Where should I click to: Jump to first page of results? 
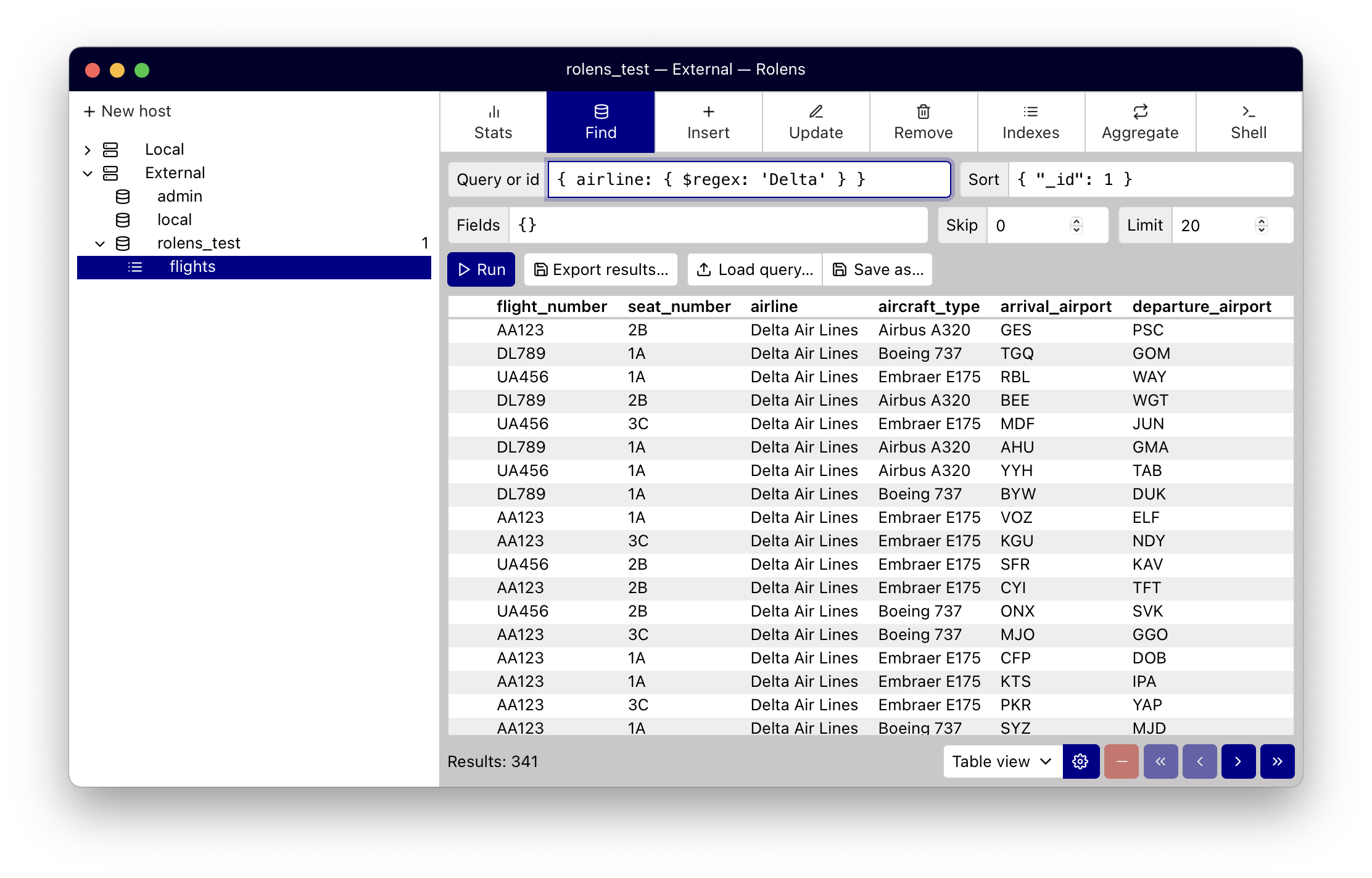point(1160,761)
